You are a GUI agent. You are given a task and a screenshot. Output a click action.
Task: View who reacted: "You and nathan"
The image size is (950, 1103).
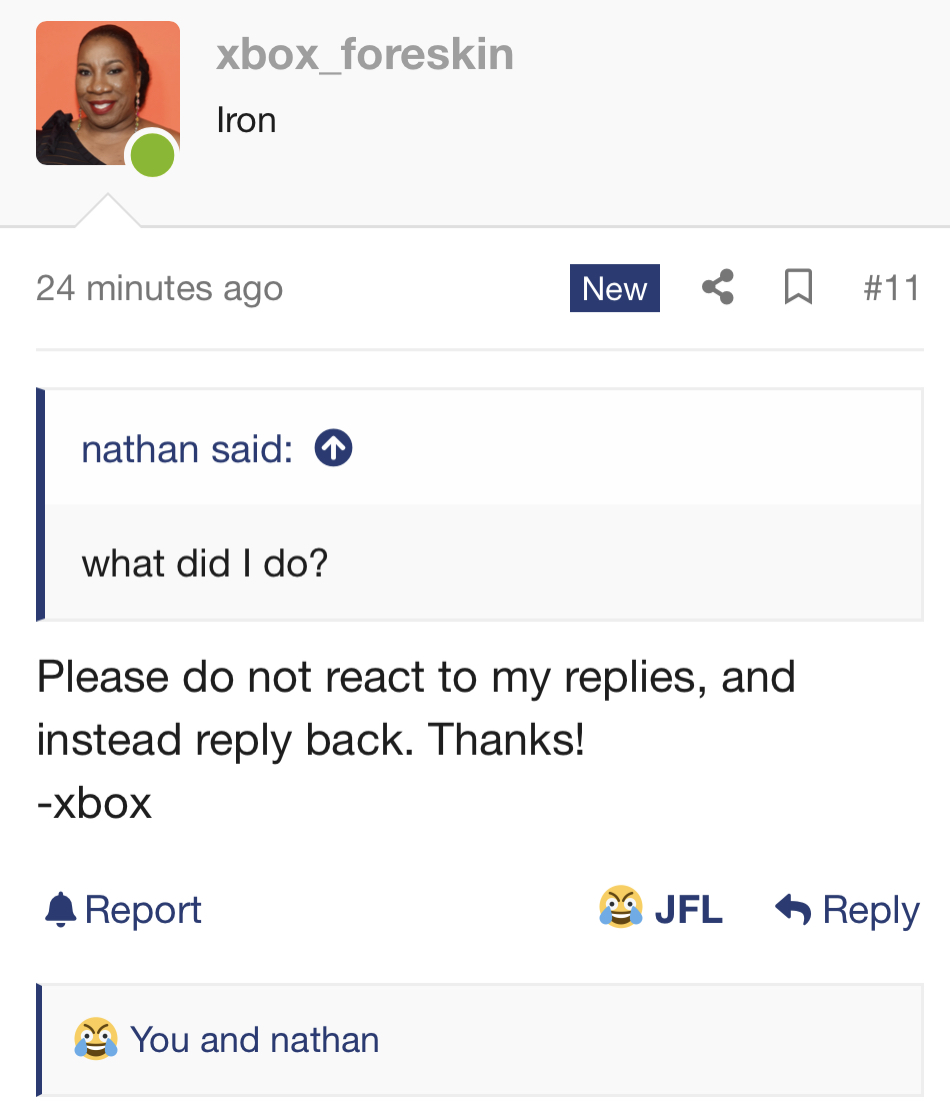[x=254, y=1039]
